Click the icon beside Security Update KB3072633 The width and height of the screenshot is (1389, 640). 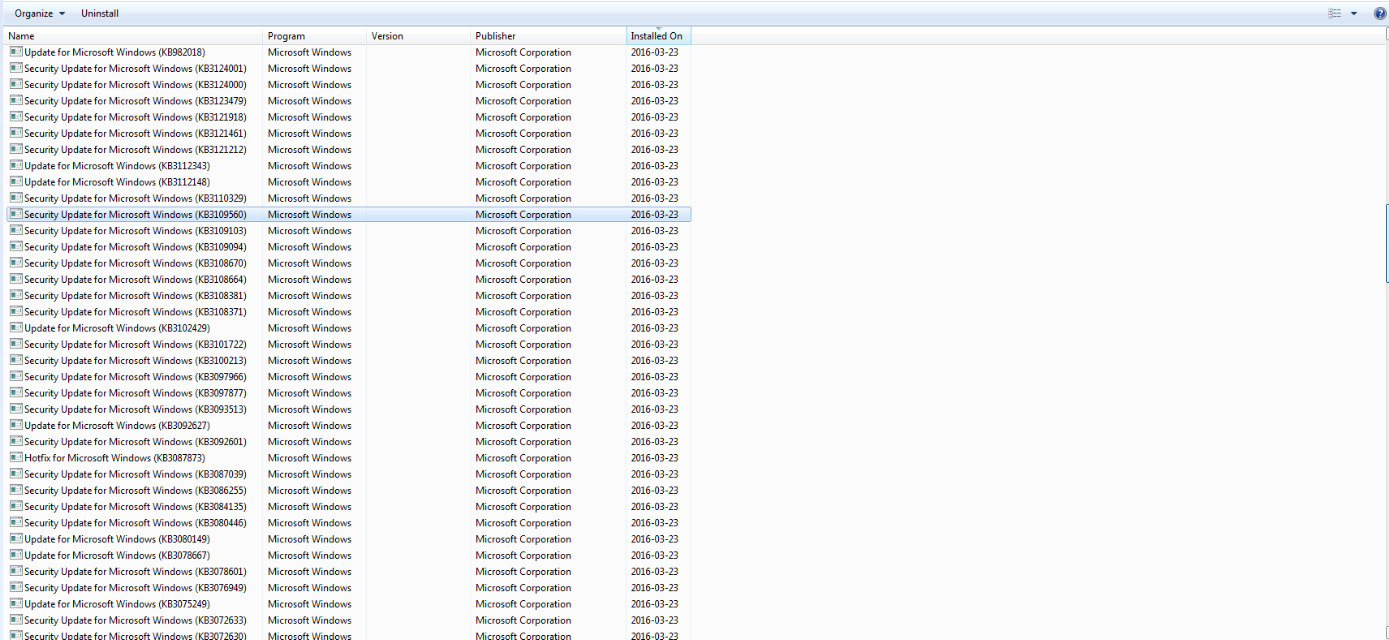click(14, 620)
